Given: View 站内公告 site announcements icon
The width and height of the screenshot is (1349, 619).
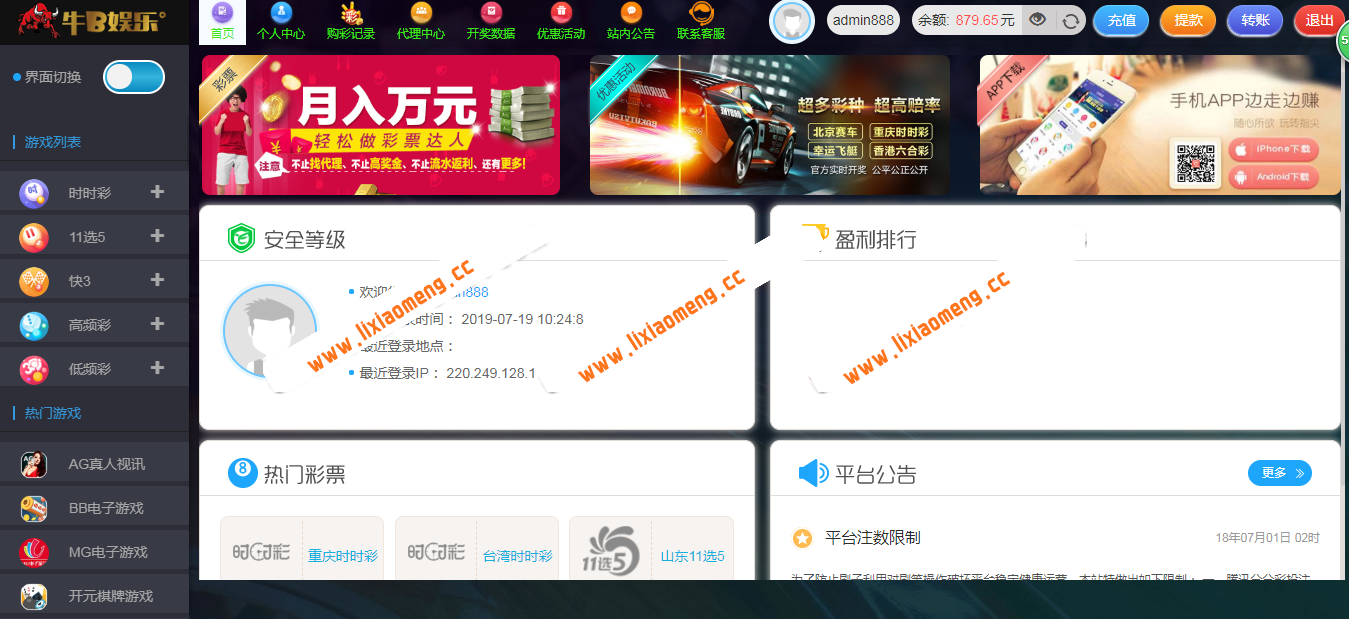Looking at the screenshot, I should (630, 21).
